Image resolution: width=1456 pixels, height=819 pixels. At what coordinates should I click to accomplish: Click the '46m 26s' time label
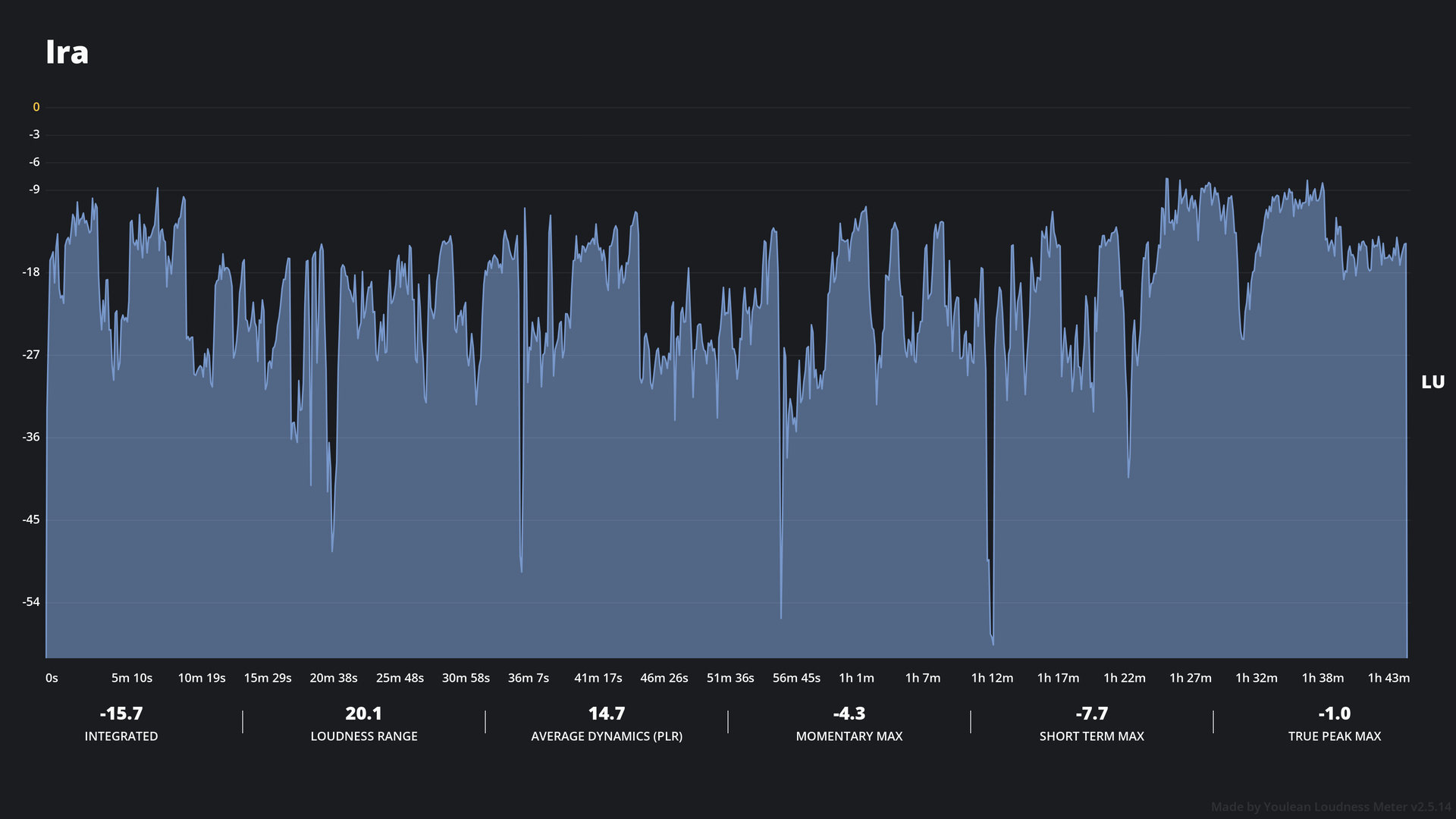[664, 678]
